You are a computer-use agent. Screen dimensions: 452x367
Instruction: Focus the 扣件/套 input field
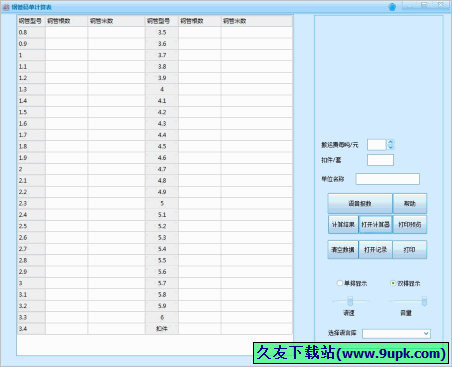pyautogui.click(x=380, y=160)
